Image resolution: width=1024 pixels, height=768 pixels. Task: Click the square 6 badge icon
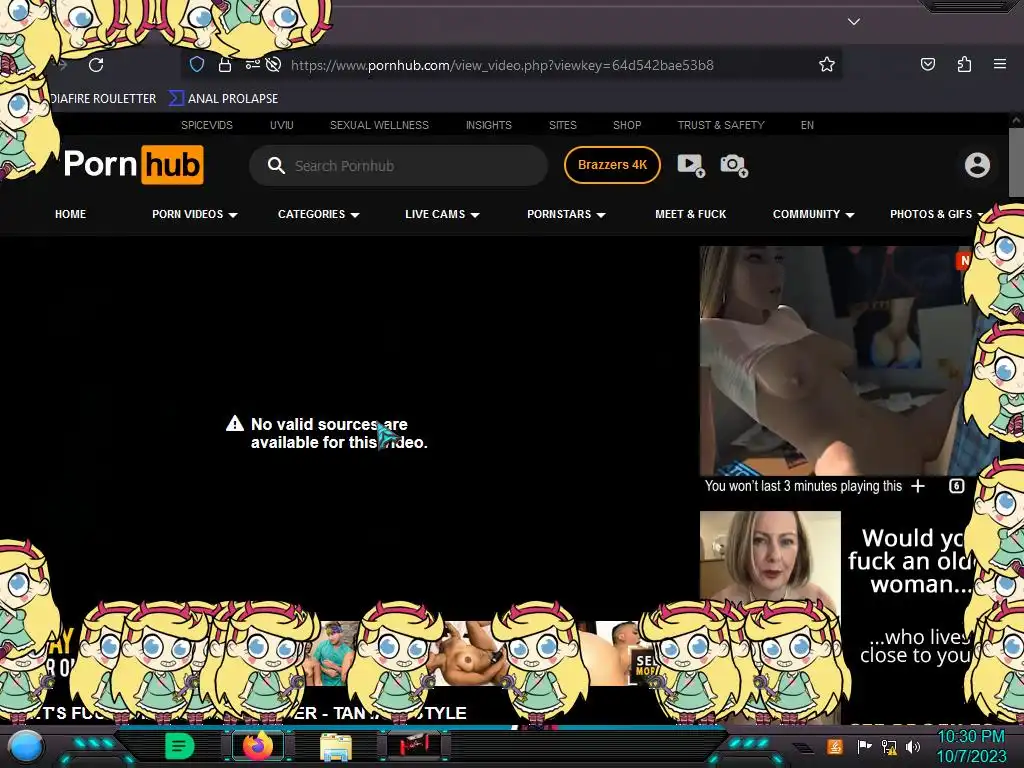956,486
